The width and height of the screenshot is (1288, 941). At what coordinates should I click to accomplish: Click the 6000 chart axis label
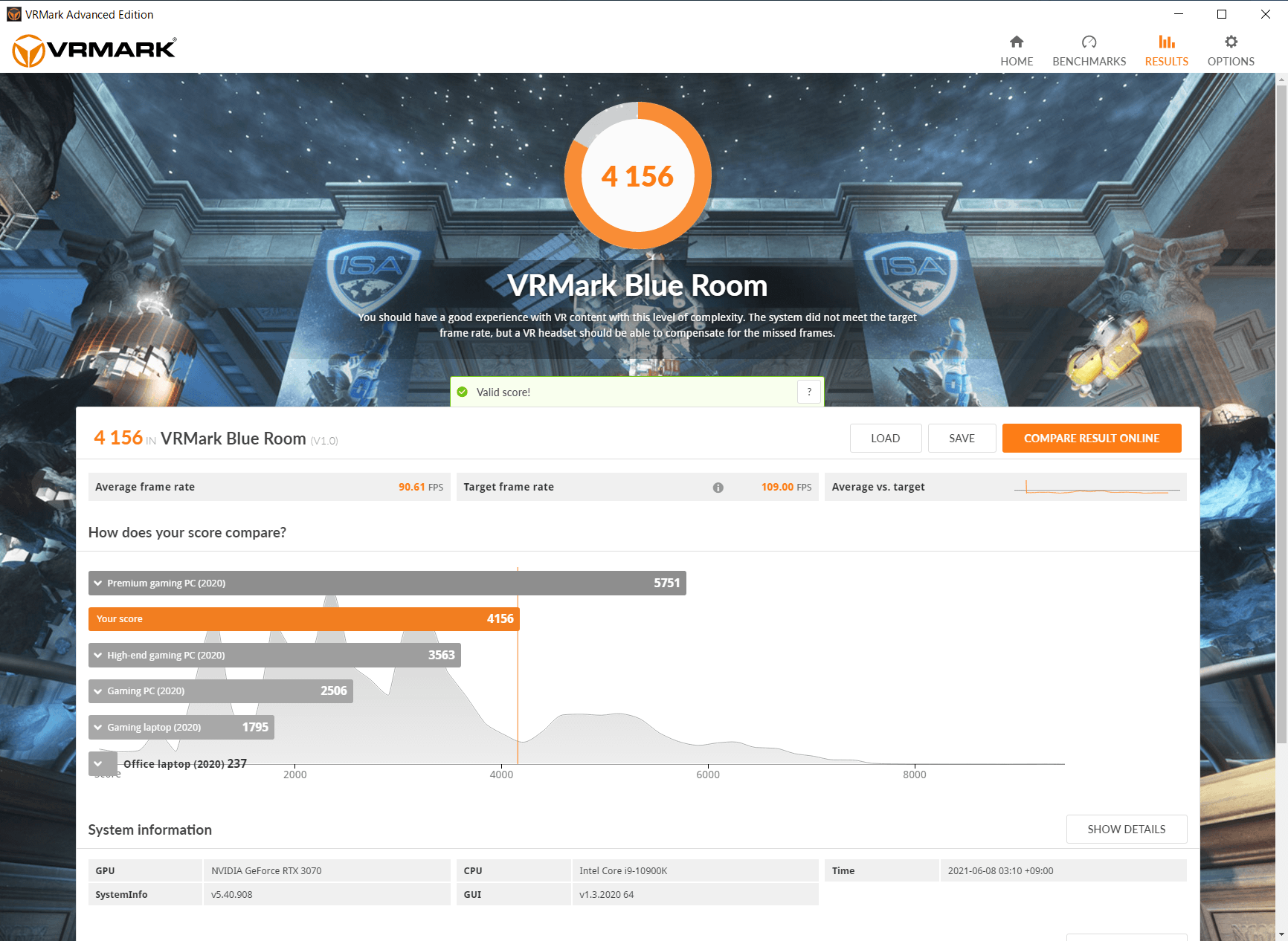(708, 775)
